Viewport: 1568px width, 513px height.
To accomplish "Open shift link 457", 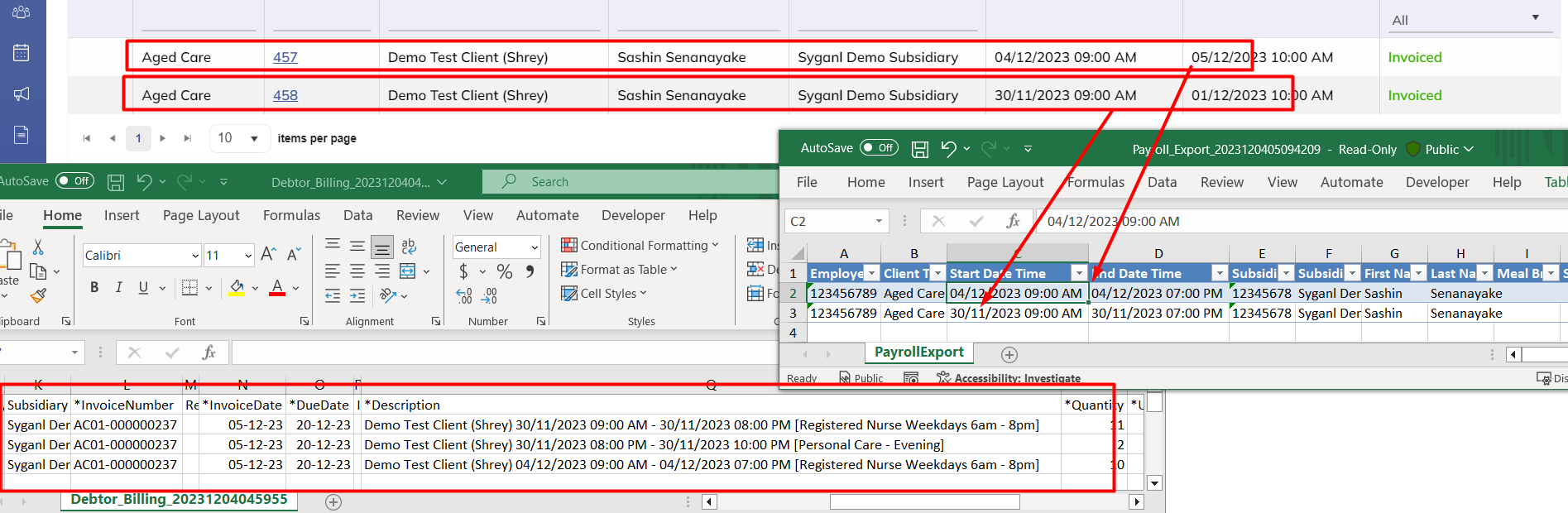I will pyautogui.click(x=285, y=57).
